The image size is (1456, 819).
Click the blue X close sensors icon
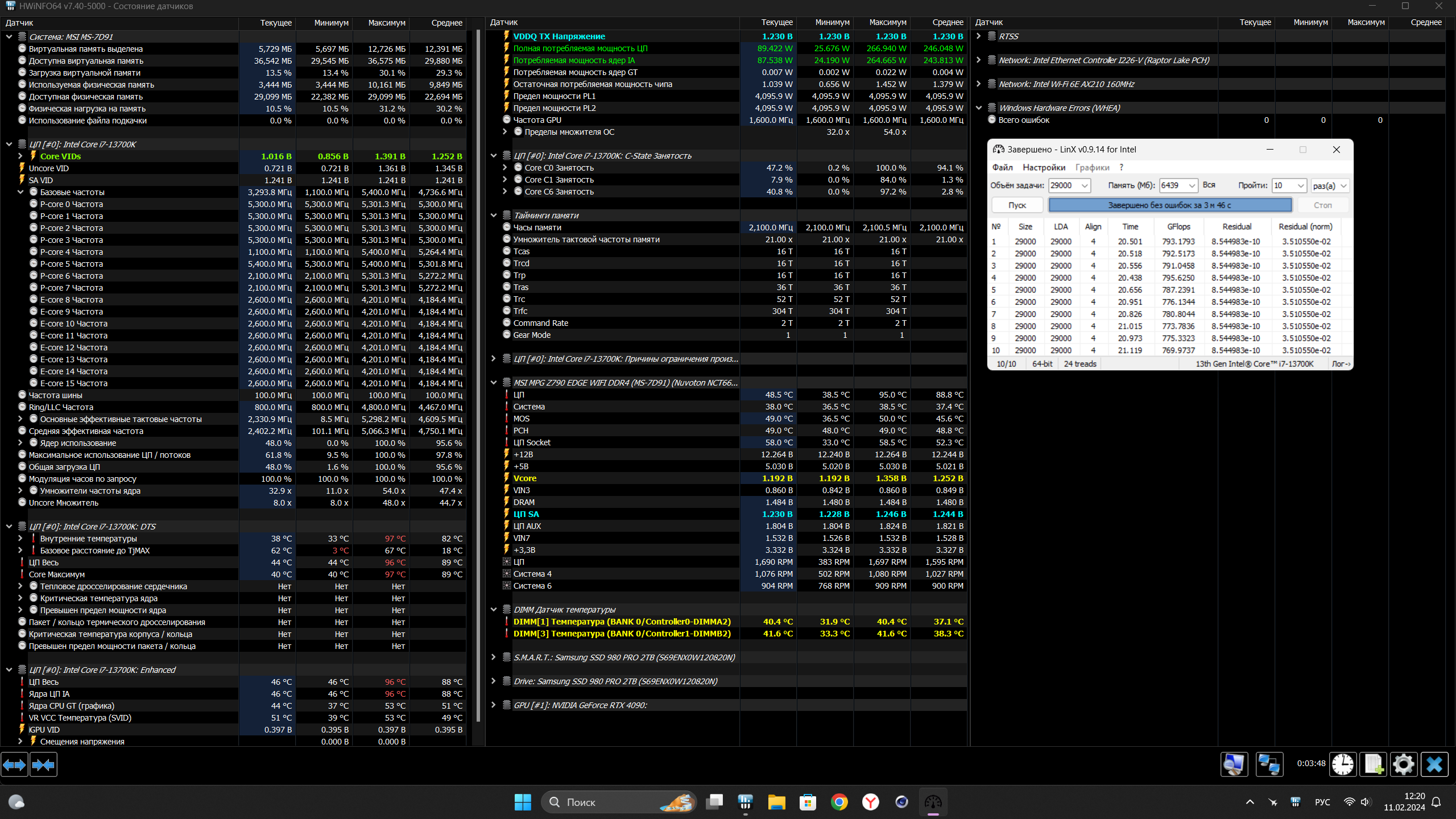coord(1434,764)
